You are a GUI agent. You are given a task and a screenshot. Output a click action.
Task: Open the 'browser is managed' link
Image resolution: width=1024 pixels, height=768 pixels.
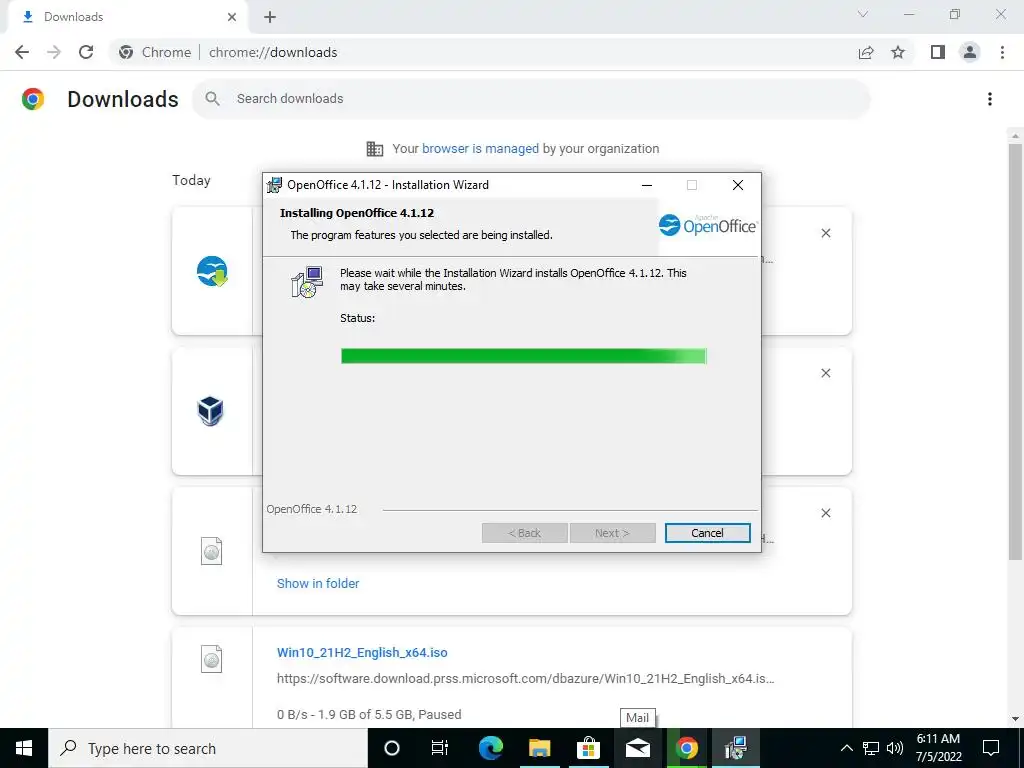480,149
